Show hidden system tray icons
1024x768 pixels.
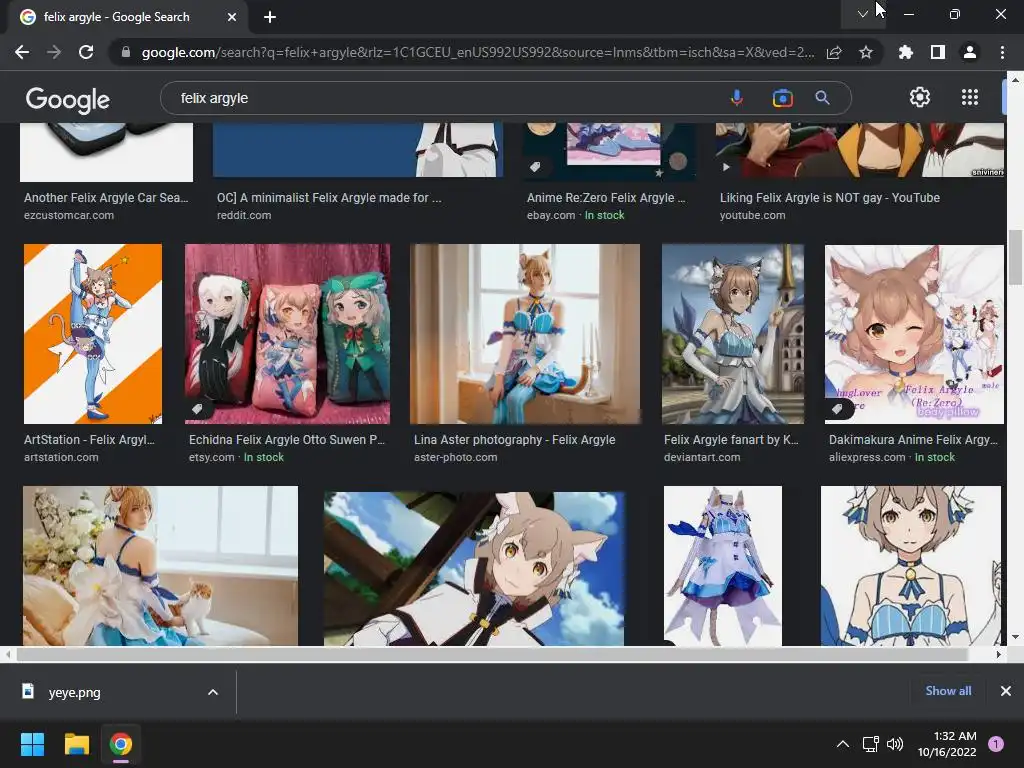[x=843, y=744]
